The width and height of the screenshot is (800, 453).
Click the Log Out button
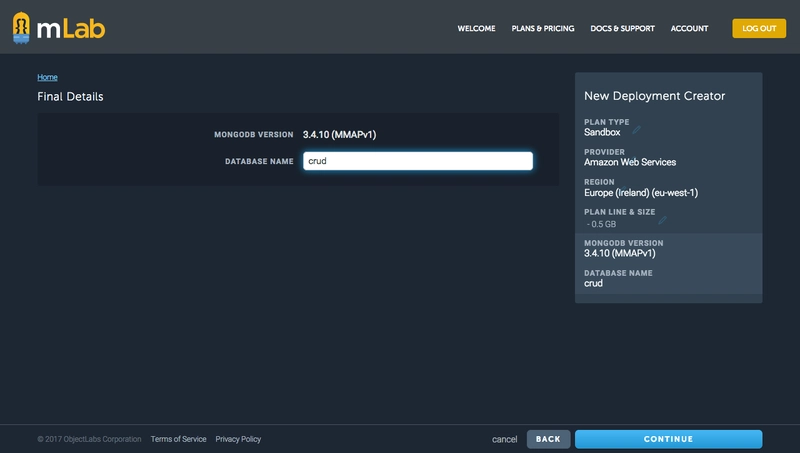click(759, 29)
